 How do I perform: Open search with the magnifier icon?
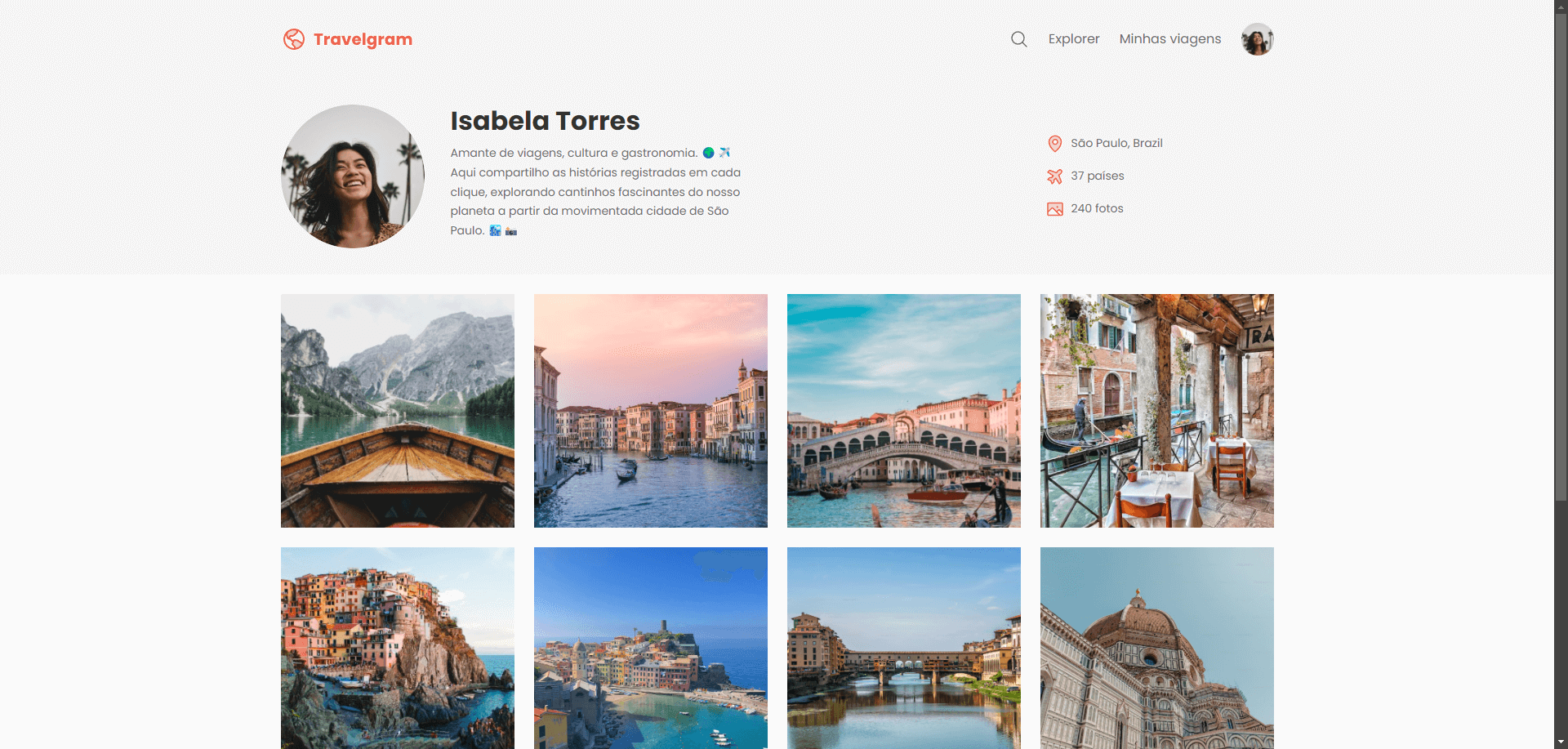coord(1018,39)
